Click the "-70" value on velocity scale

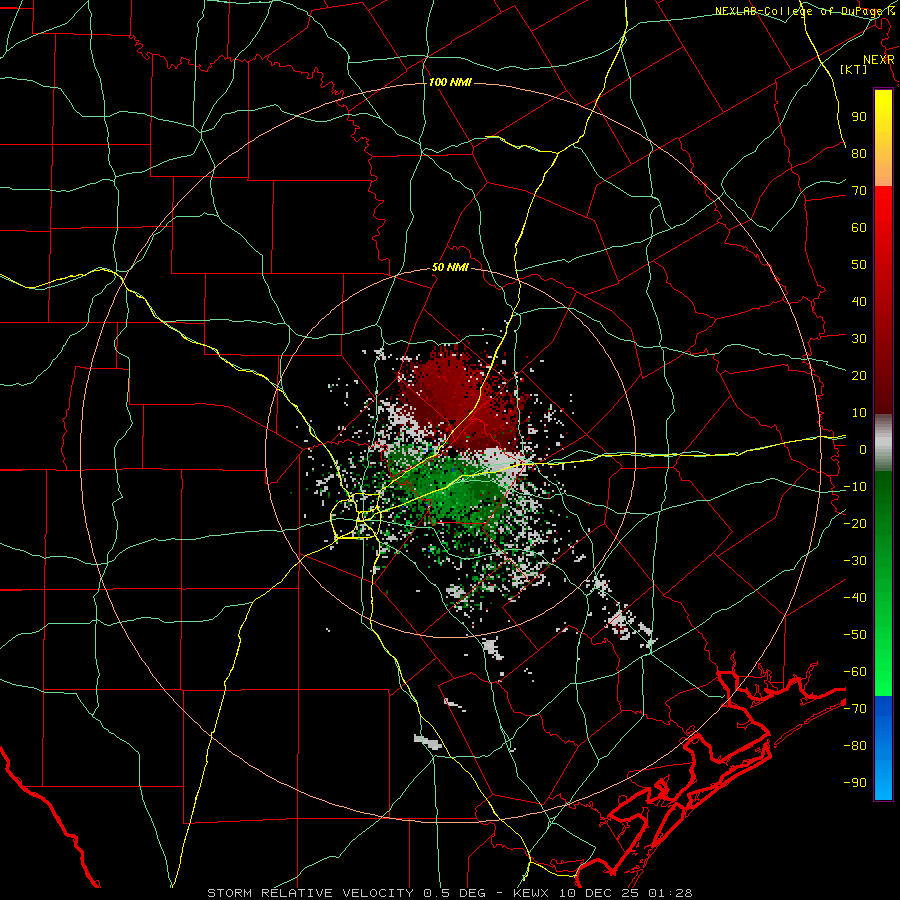pos(855,708)
